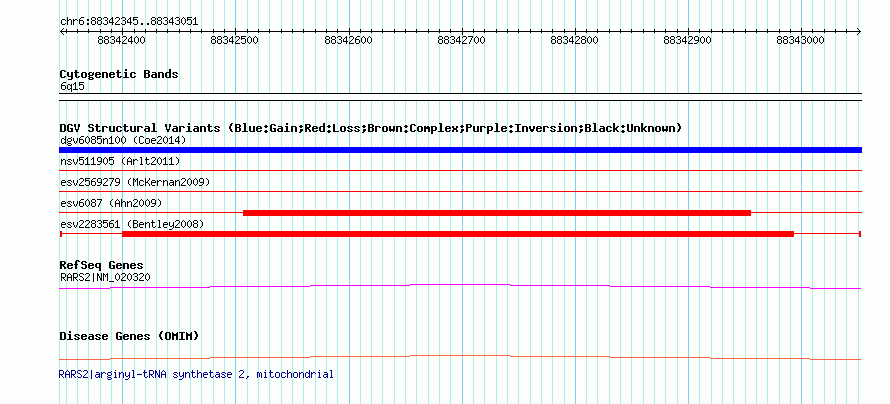Viewport: 890px width, 404px height.
Task: Select the RefSeq Genes track title
Action: pyautogui.click(x=102, y=266)
